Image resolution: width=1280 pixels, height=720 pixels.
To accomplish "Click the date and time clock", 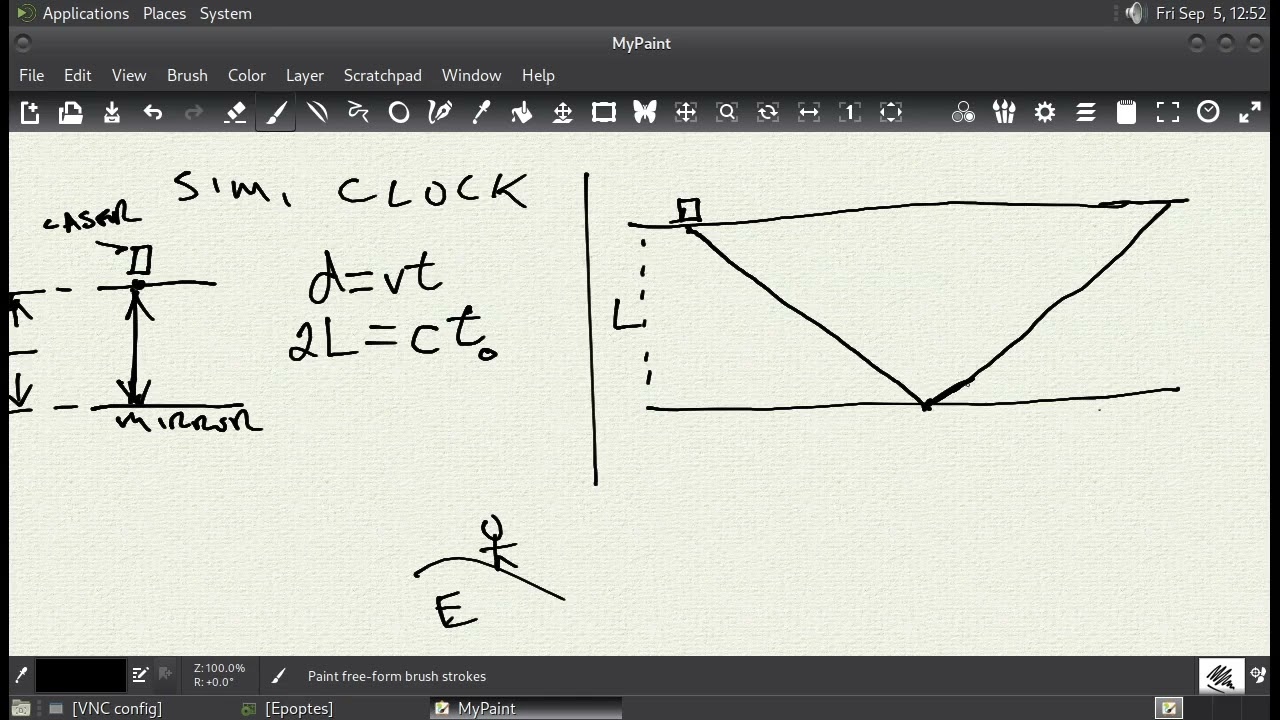I will 1211,13.
